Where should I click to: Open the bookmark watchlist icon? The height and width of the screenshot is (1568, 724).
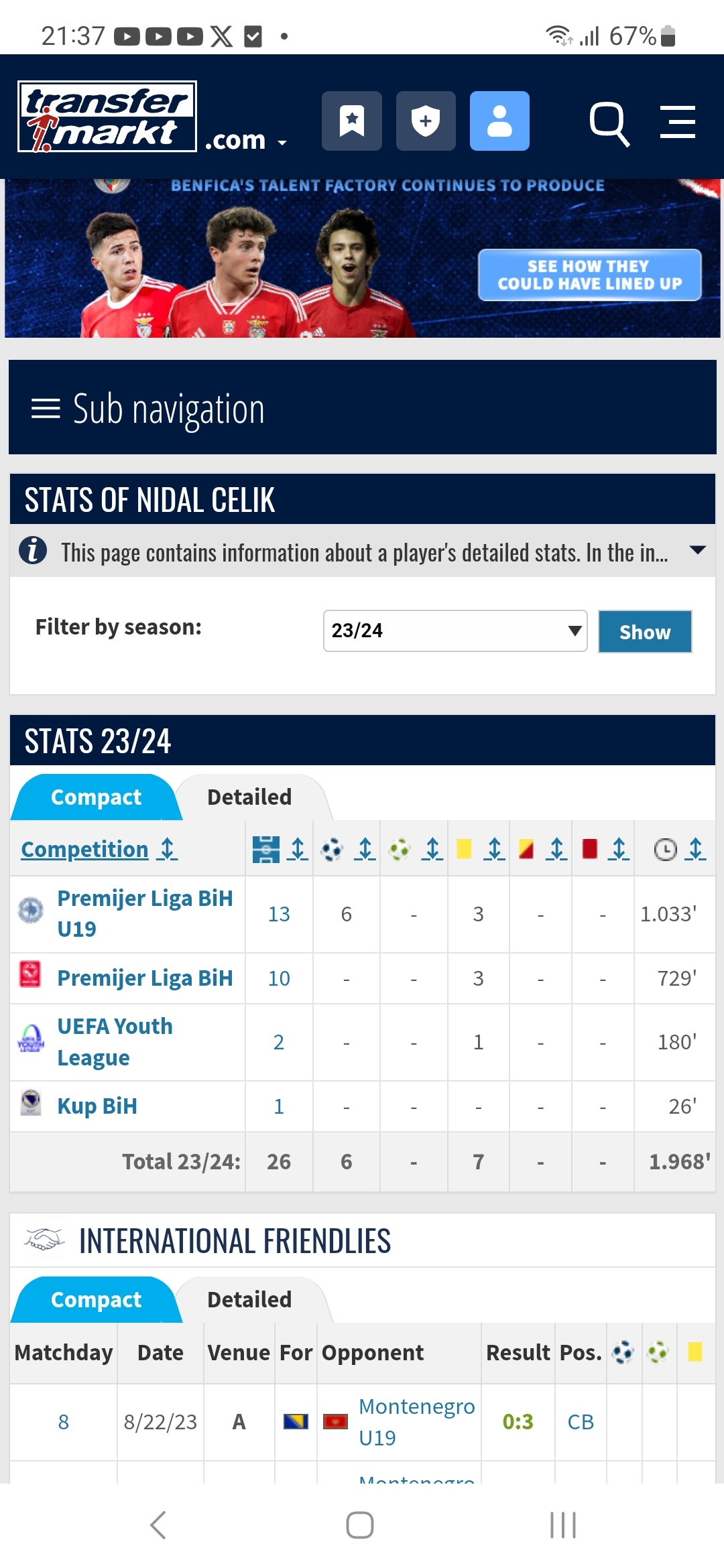351,121
